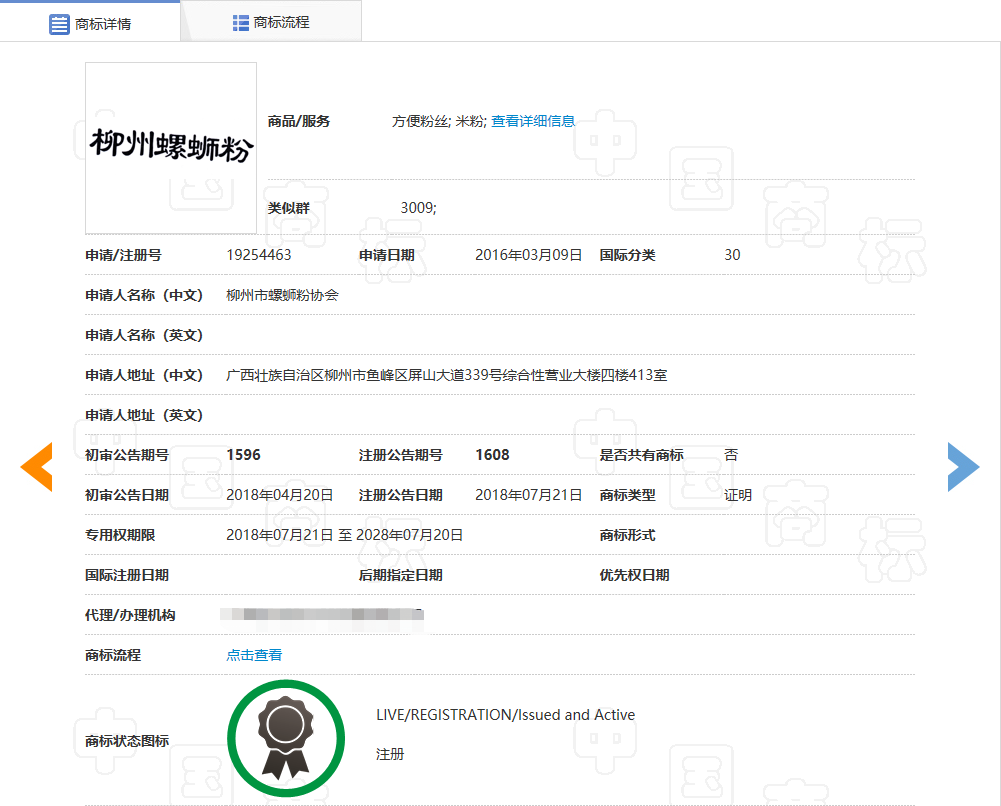Image resolution: width=1001 pixels, height=806 pixels.
Task: Select registration number 19254463
Action: pyautogui.click(x=259, y=255)
